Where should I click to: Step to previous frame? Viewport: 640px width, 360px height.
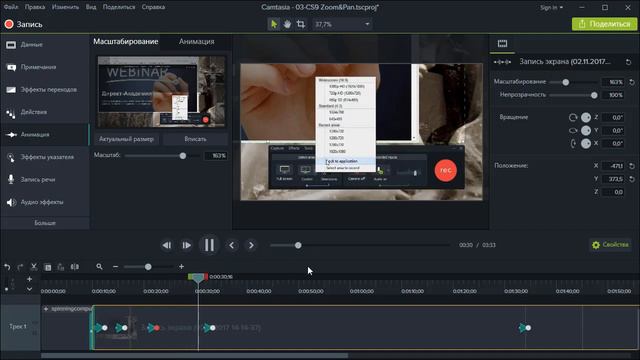(167, 245)
